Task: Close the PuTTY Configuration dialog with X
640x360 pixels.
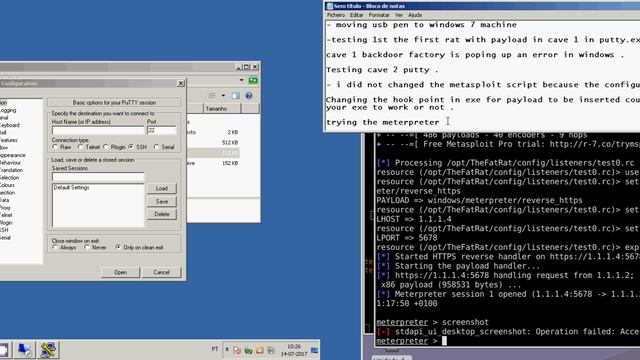Action: [x=181, y=83]
